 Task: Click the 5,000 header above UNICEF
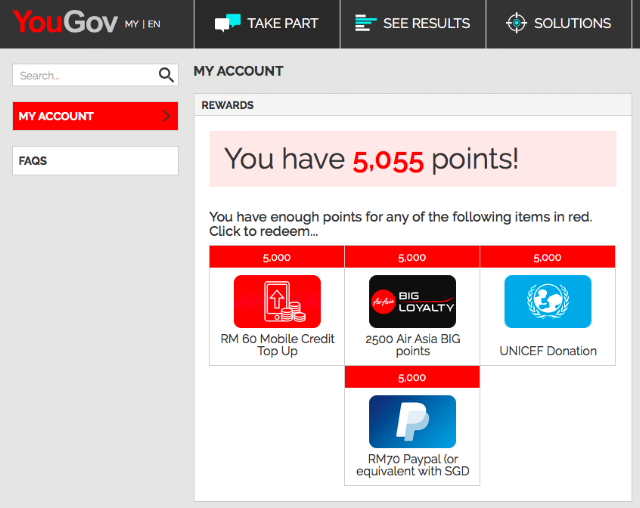548,257
